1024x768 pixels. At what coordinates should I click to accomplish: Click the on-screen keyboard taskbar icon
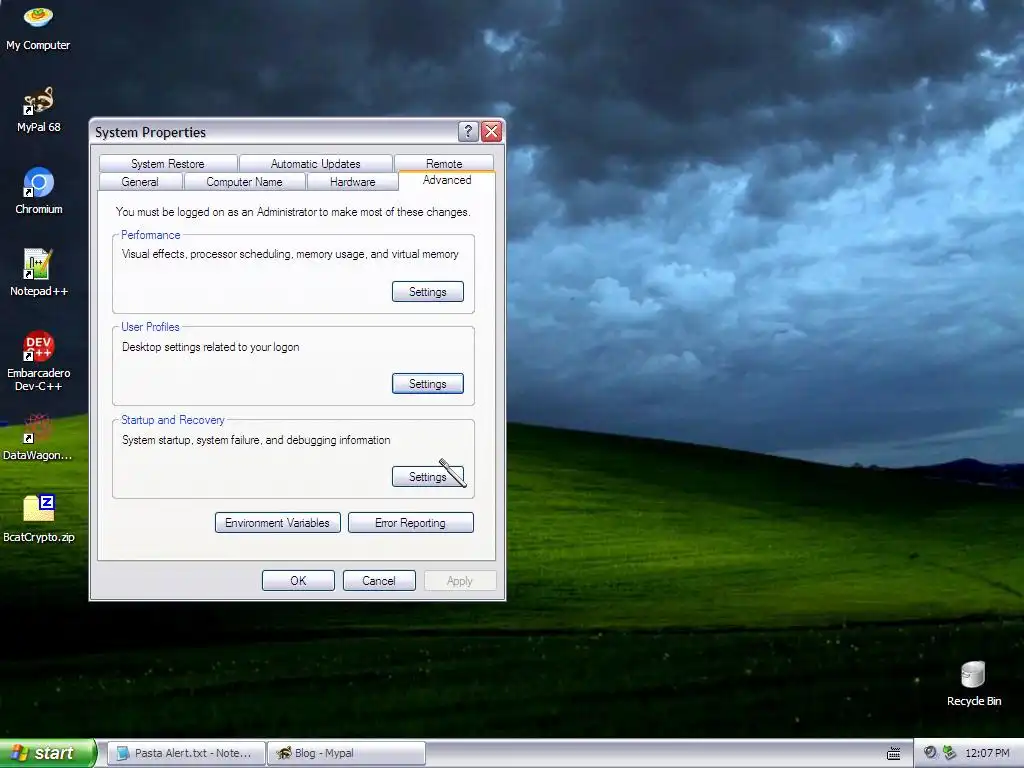(893, 754)
